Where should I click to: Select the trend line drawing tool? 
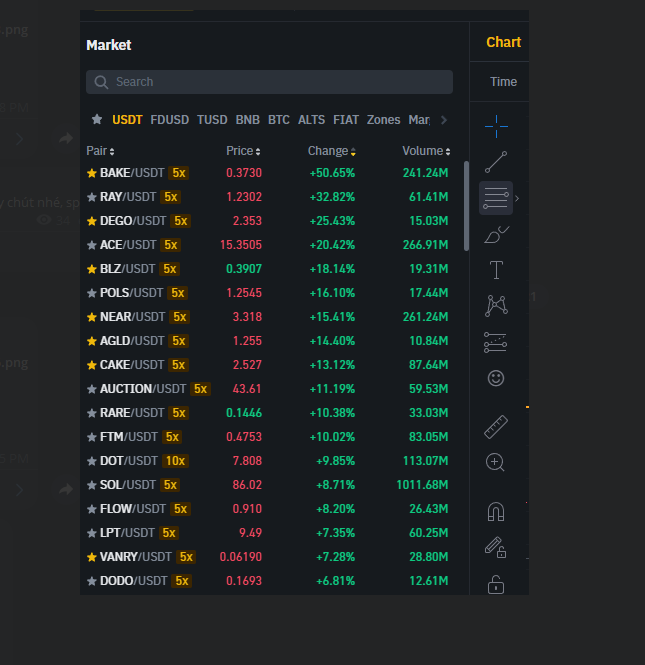[x=496, y=162]
